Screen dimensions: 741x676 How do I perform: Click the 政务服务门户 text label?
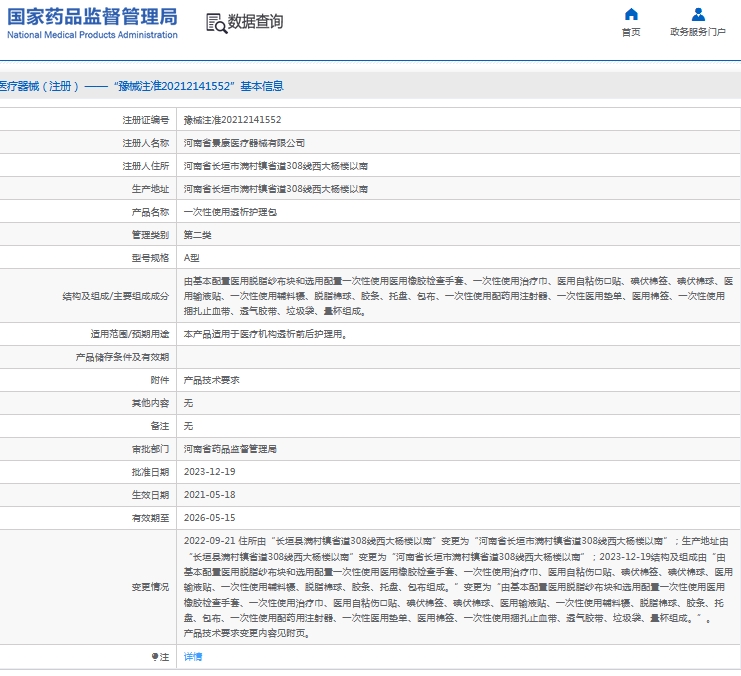[698, 32]
